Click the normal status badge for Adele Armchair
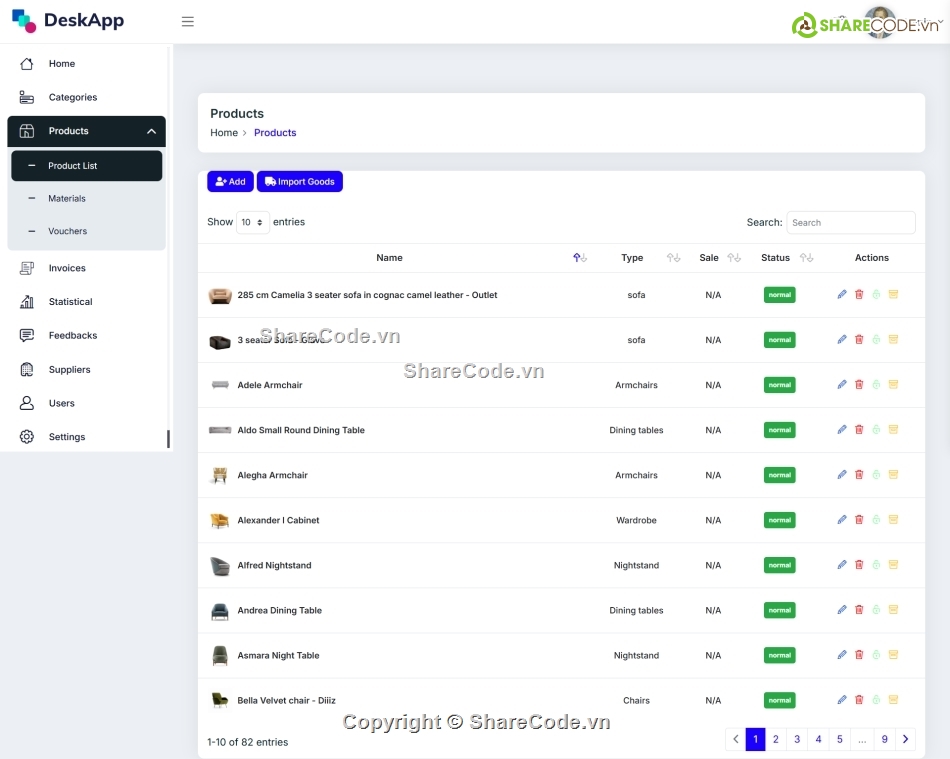The image size is (950, 759). tap(780, 385)
